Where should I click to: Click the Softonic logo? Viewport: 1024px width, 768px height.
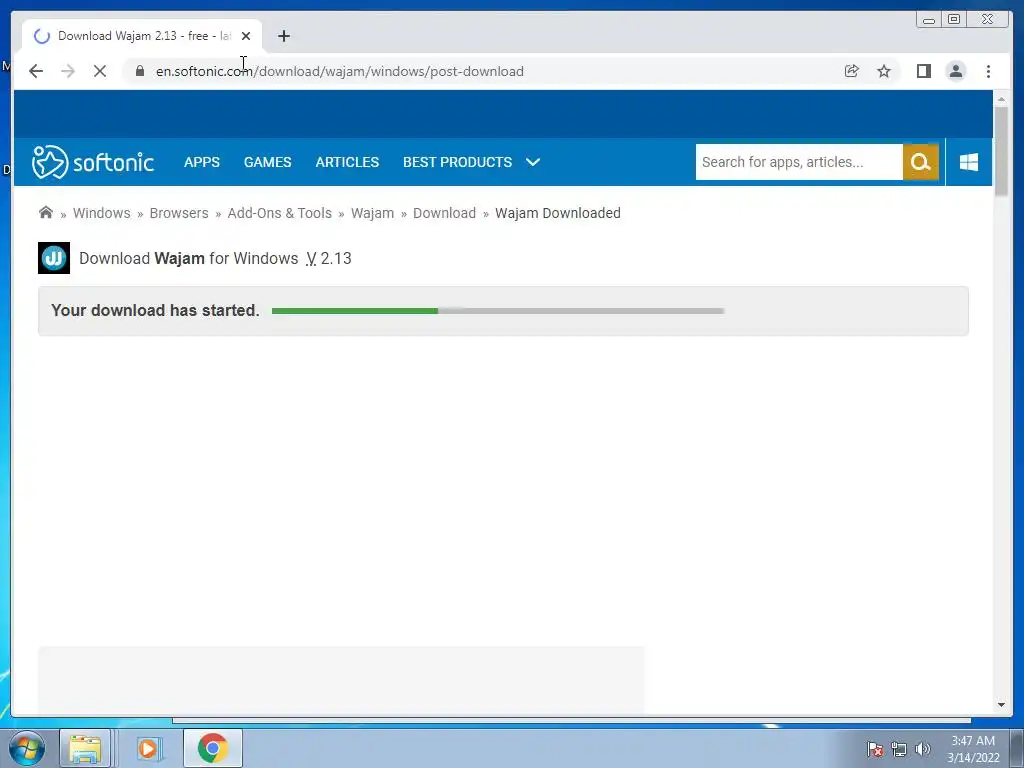tap(93, 162)
